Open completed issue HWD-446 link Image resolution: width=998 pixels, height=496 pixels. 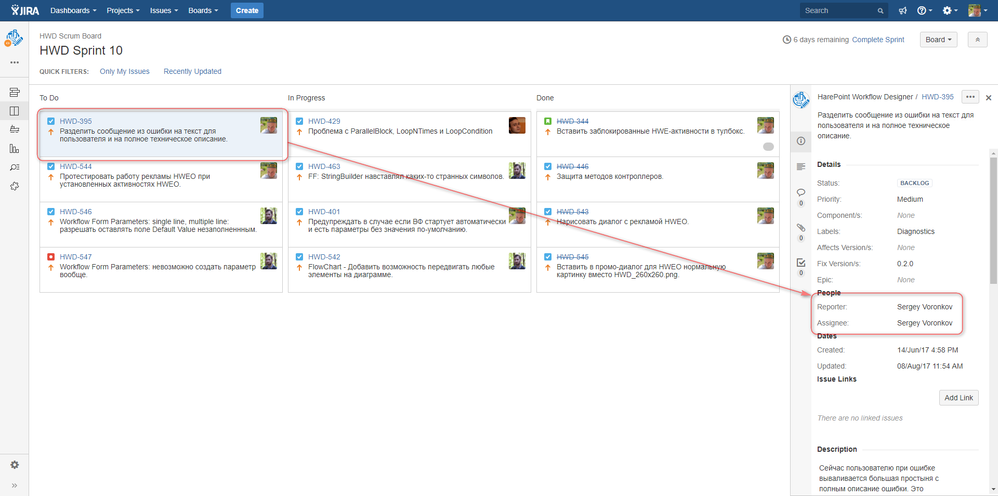pos(573,167)
